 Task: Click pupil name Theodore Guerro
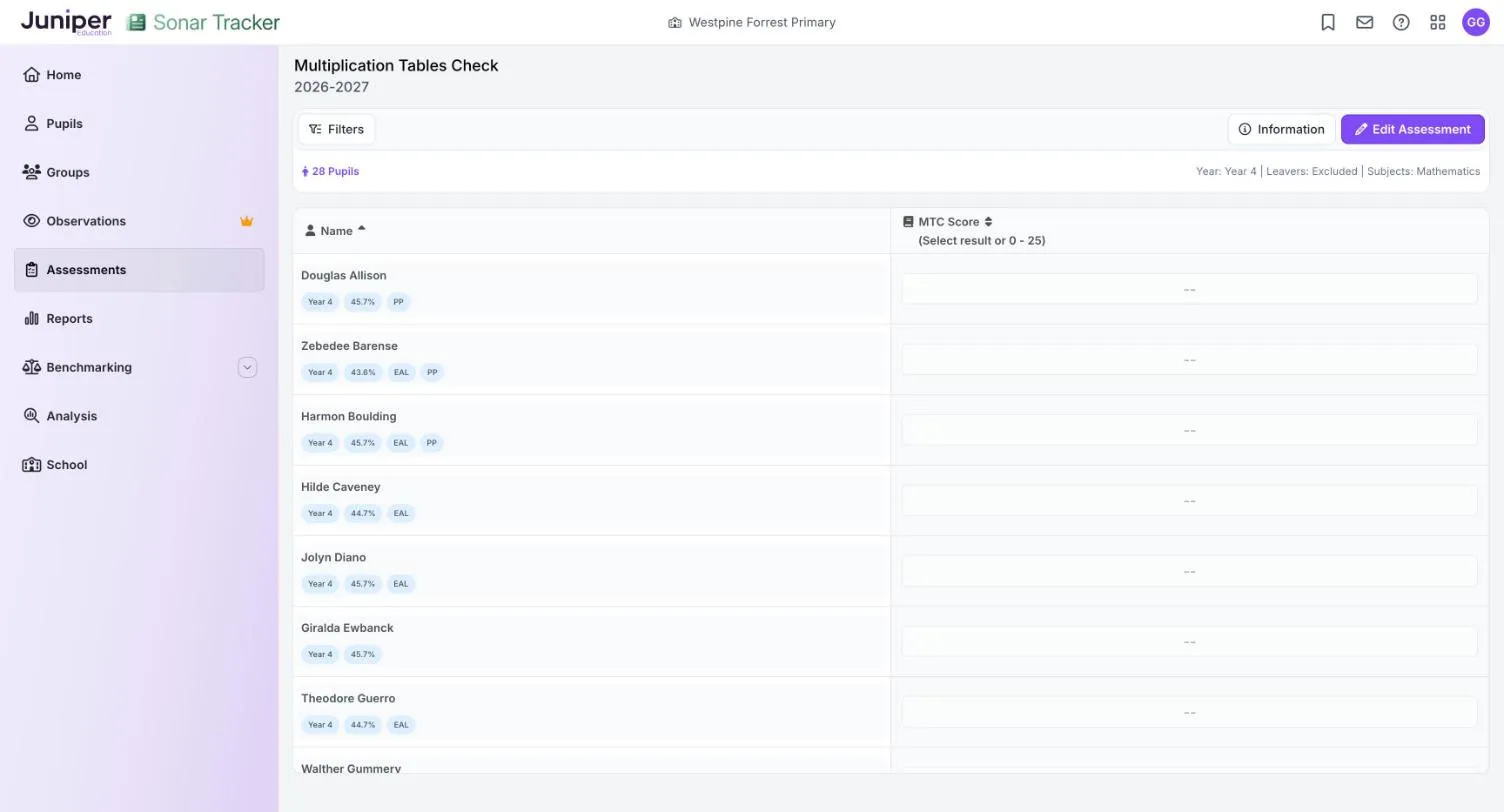point(348,699)
